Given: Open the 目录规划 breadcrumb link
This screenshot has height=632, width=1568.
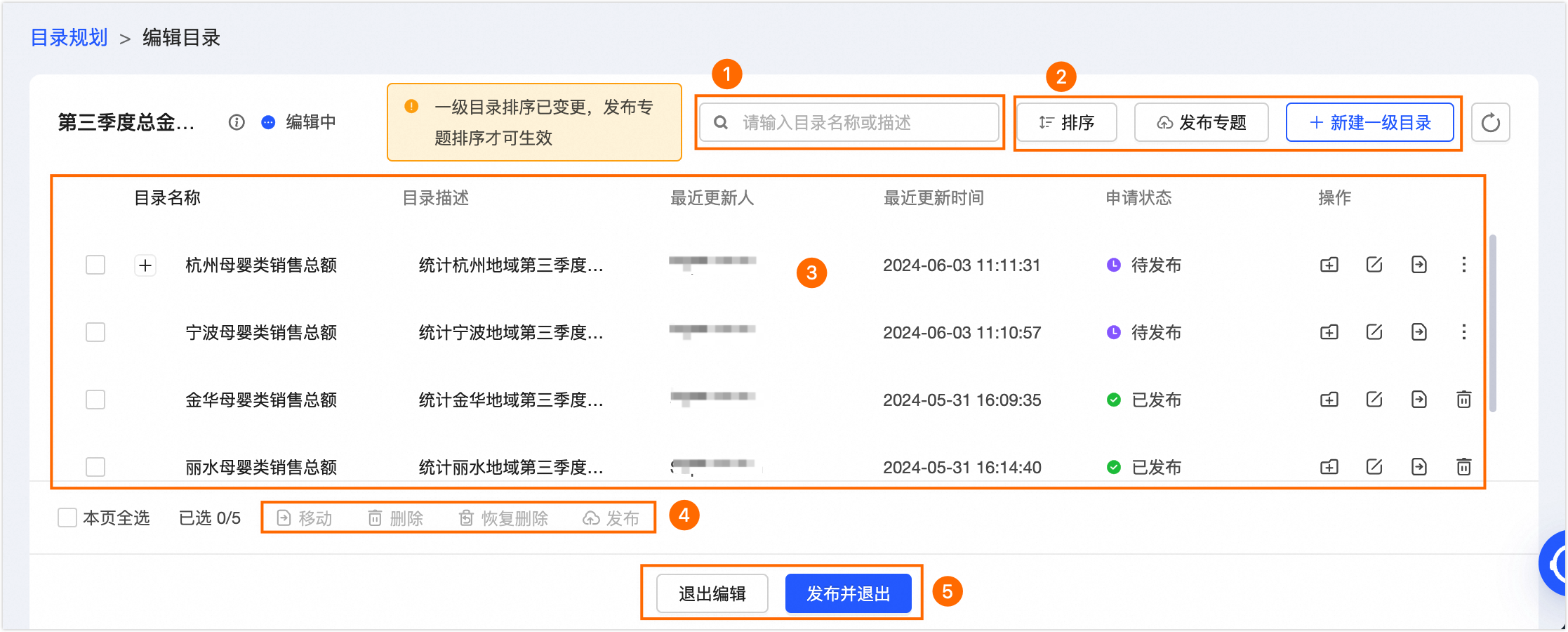Looking at the screenshot, I should pyautogui.click(x=69, y=37).
